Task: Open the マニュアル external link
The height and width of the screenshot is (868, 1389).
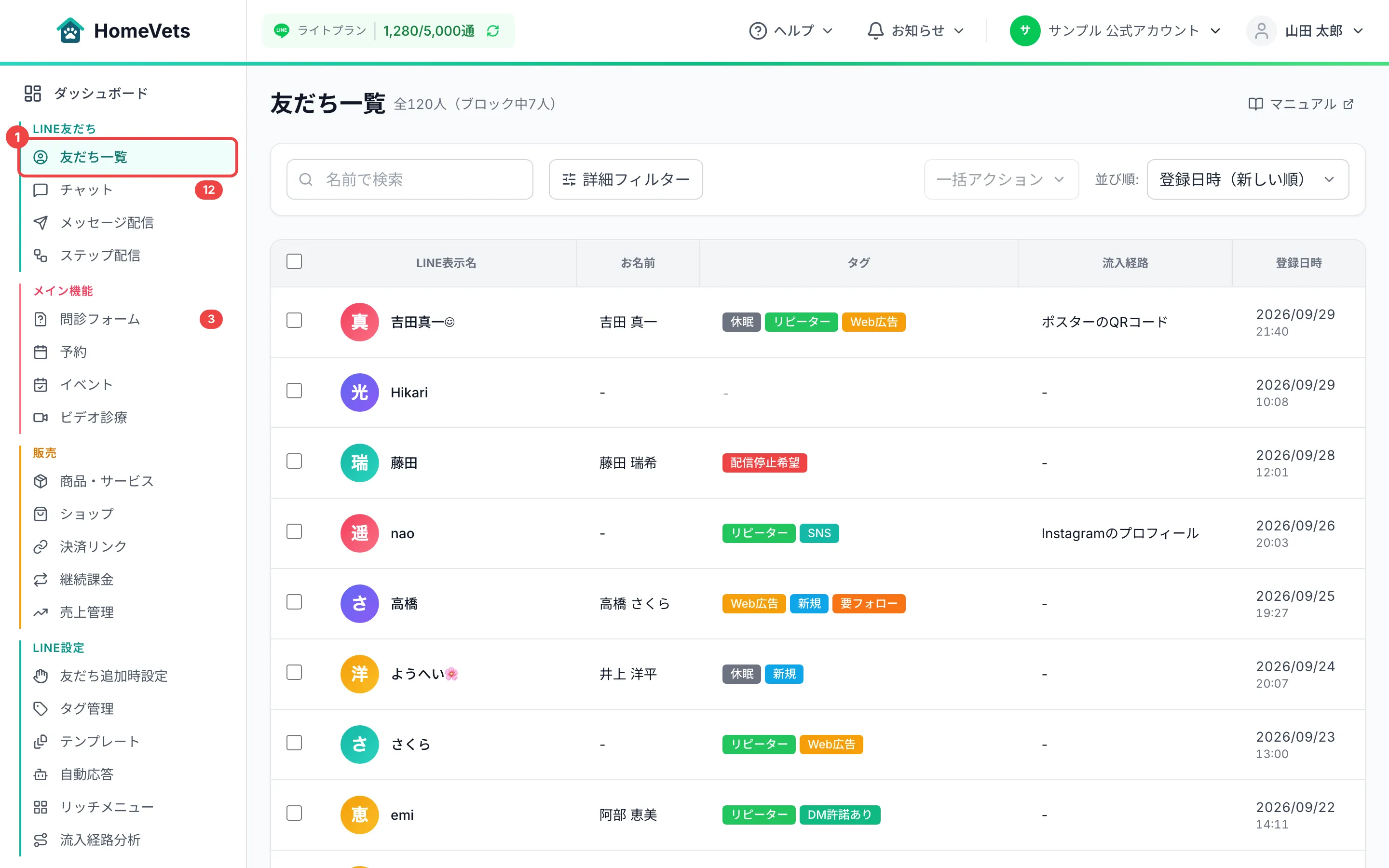Action: point(1301,104)
